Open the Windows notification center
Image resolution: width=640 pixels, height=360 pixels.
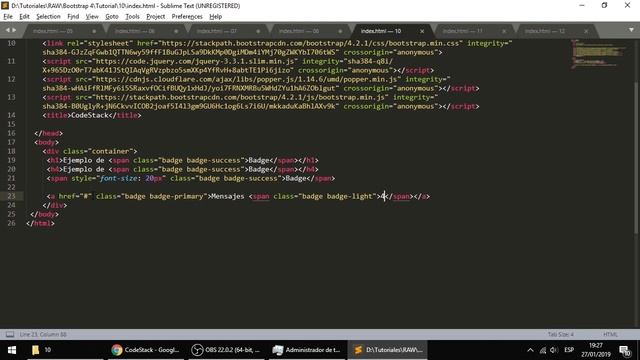click(625, 350)
